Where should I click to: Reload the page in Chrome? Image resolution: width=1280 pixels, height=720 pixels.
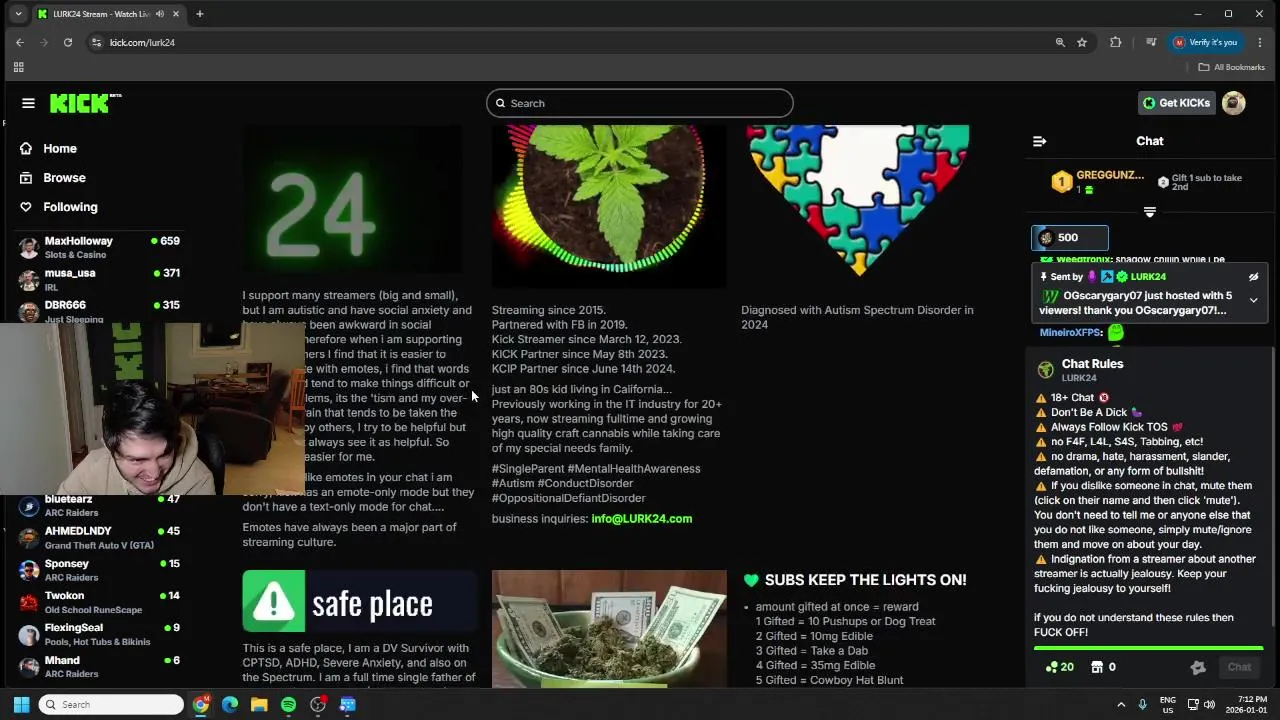pyautogui.click(x=67, y=42)
